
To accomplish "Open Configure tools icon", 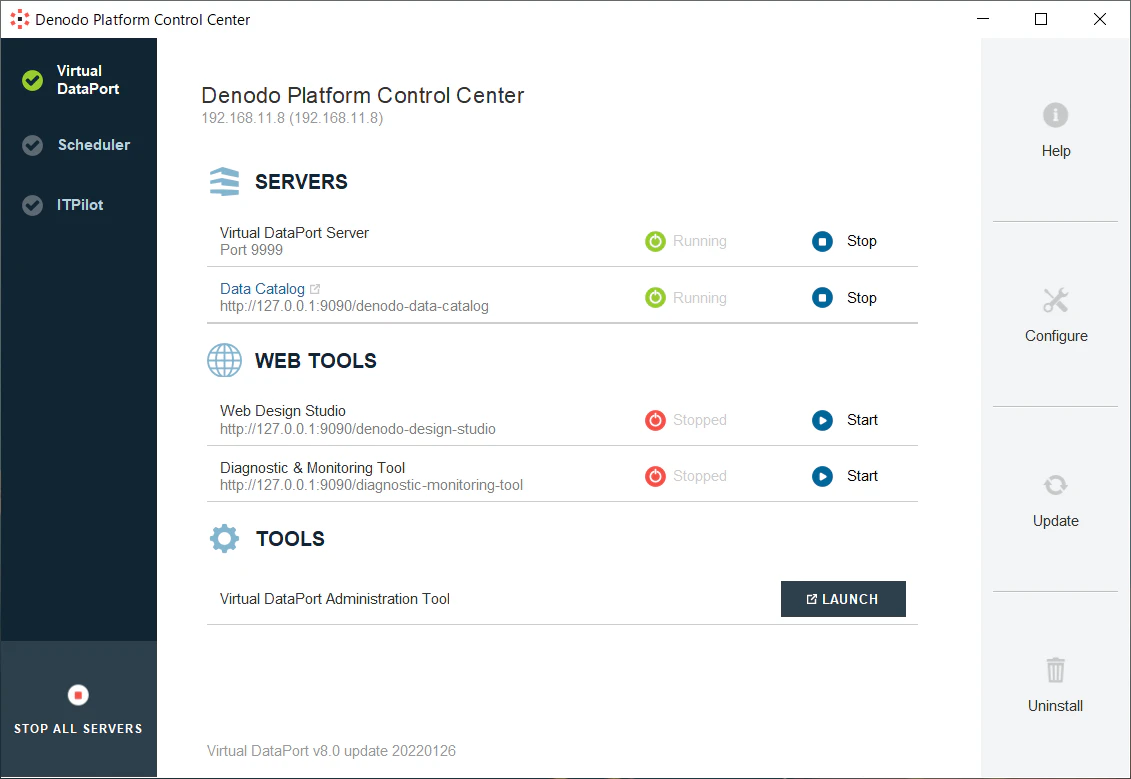I will click(1055, 300).
